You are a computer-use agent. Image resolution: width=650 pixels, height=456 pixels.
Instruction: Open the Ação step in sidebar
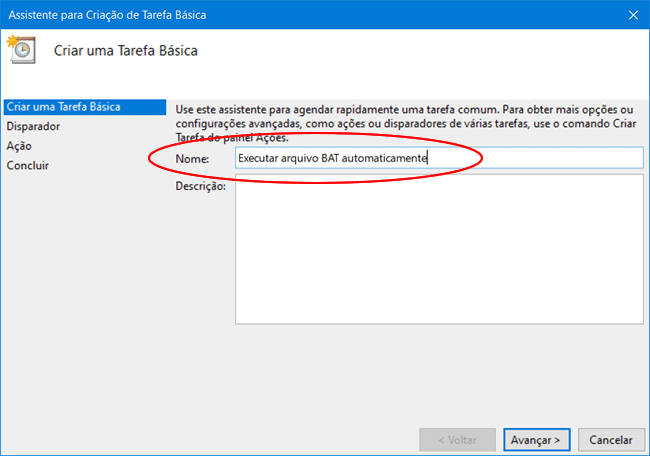click(19, 146)
